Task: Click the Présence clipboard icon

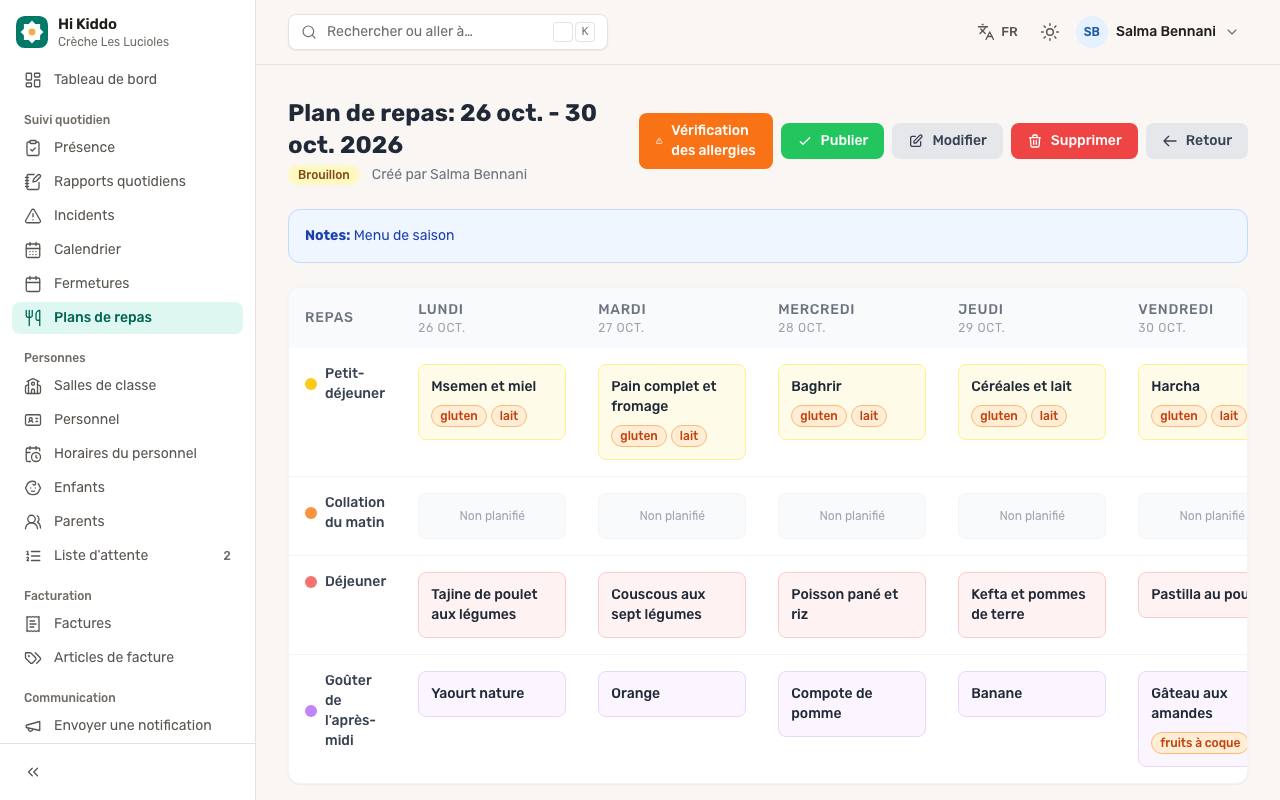Action: click(x=33, y=148)
